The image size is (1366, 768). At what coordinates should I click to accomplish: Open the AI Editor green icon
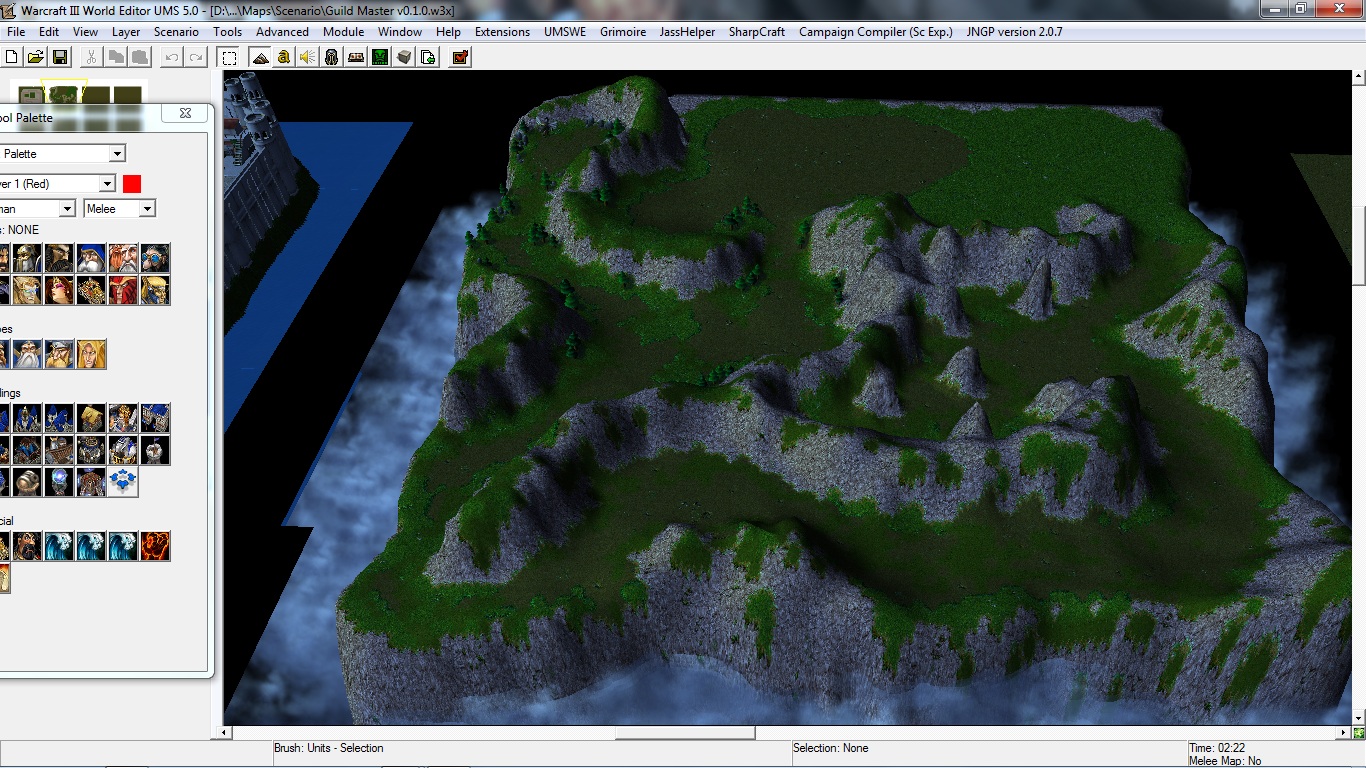tap(380, 57)
